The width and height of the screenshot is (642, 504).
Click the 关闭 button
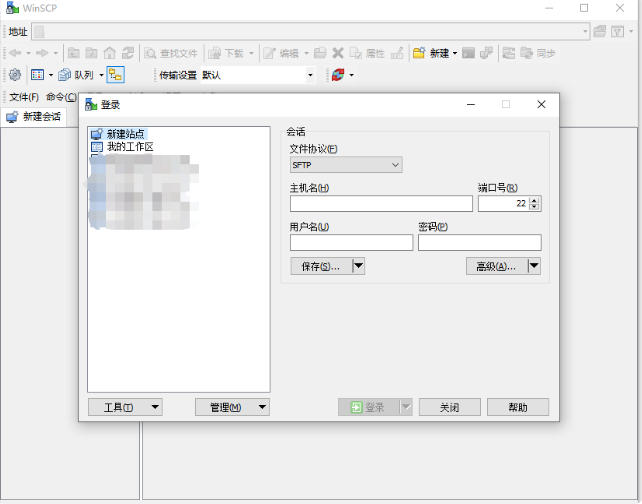click(x=450, y=407)
